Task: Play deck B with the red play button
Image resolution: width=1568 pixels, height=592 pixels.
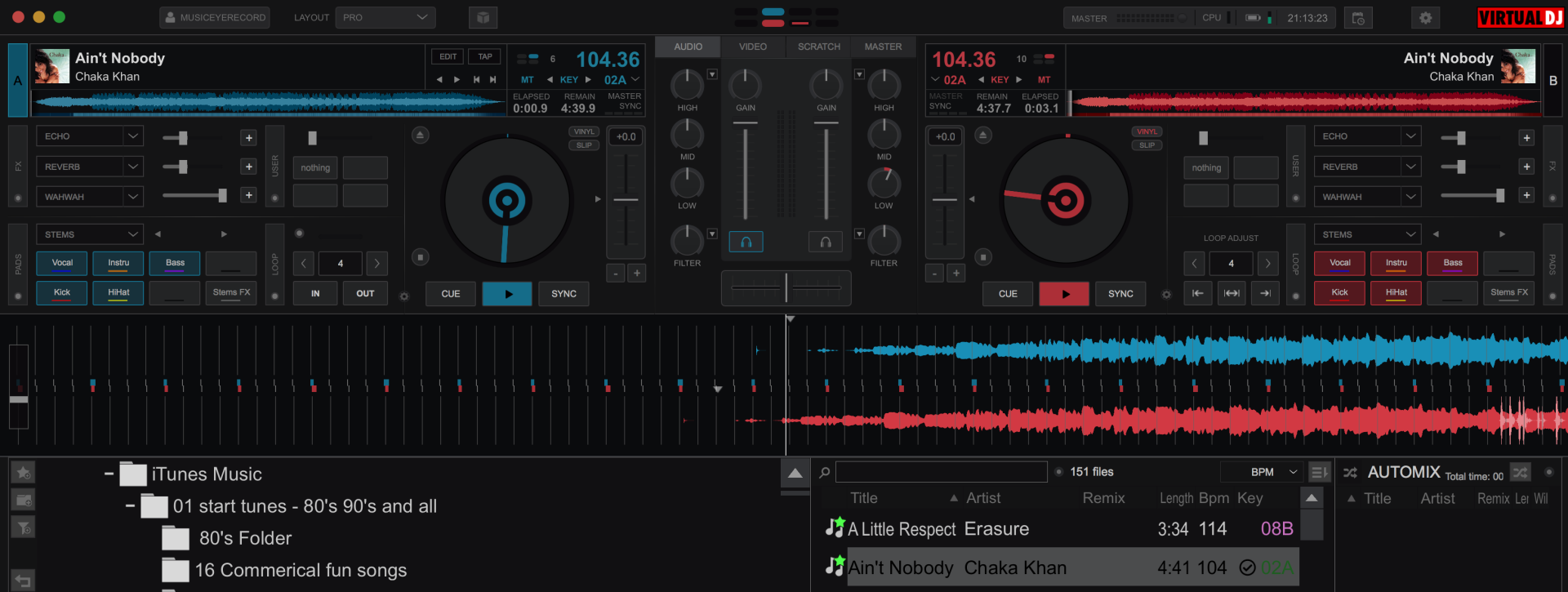Action: coord(1064,294)
